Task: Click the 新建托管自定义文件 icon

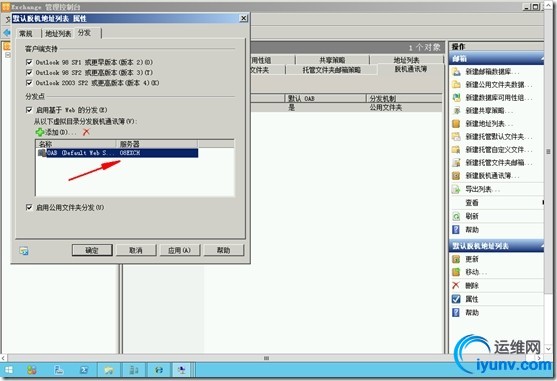Action: (x=456, y=149)
